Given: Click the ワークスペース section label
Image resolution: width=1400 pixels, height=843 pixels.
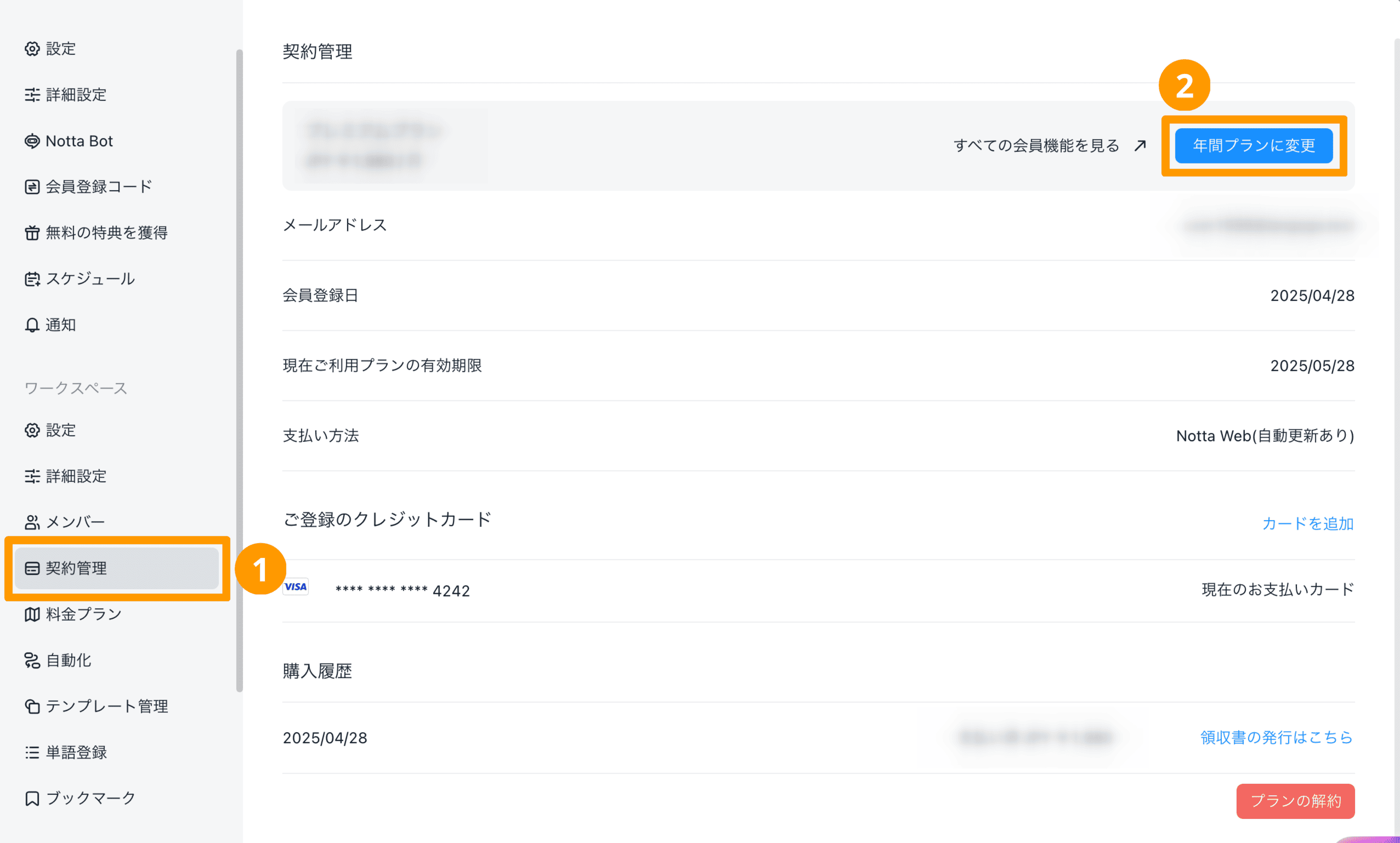Looking at the screenshot, I should click(x=76, y=388).
